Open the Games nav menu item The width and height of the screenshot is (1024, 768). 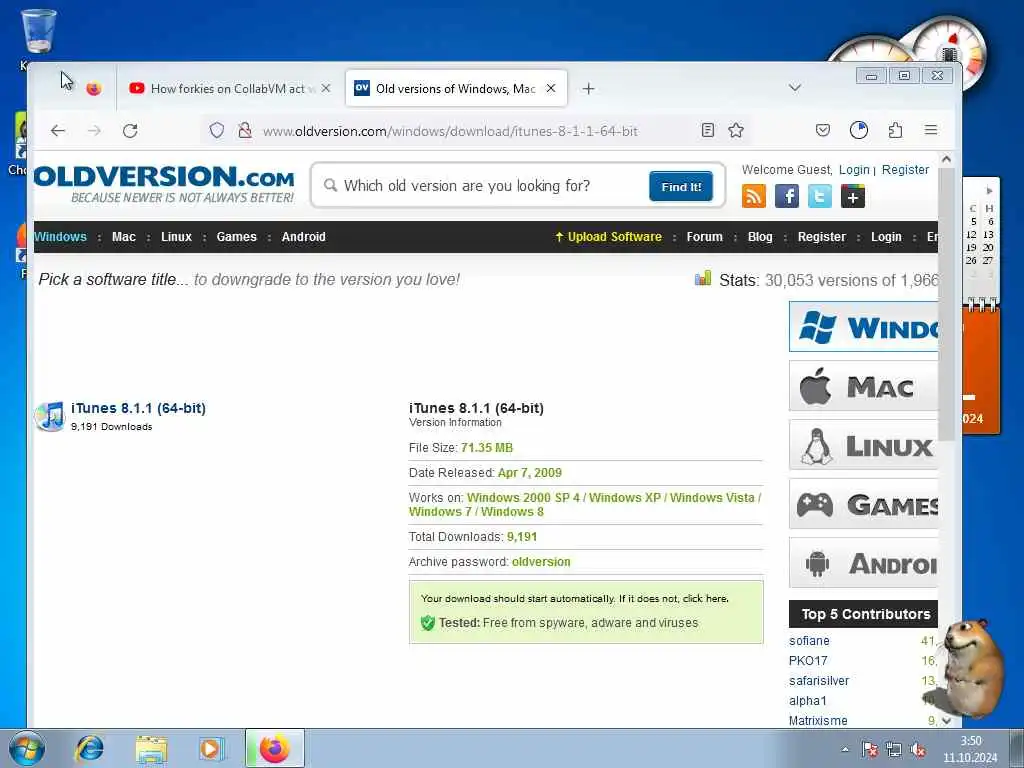click(x=236, y=236)
